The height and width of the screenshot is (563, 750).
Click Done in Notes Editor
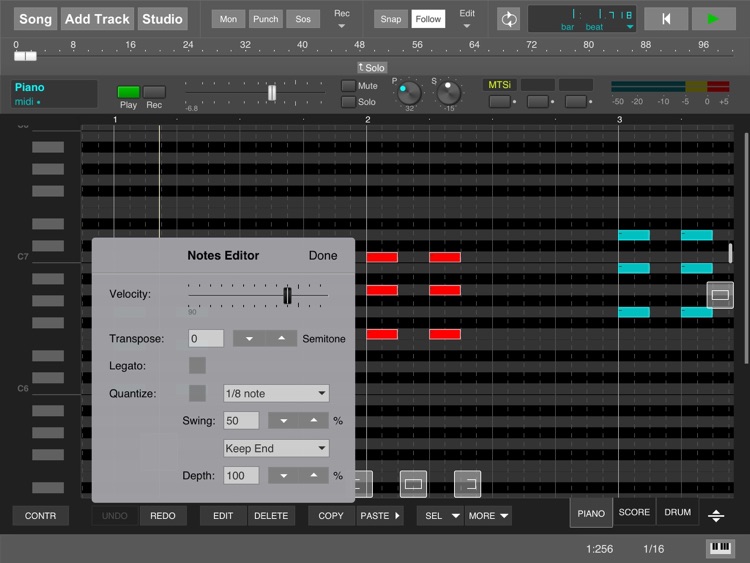[323, 255]
